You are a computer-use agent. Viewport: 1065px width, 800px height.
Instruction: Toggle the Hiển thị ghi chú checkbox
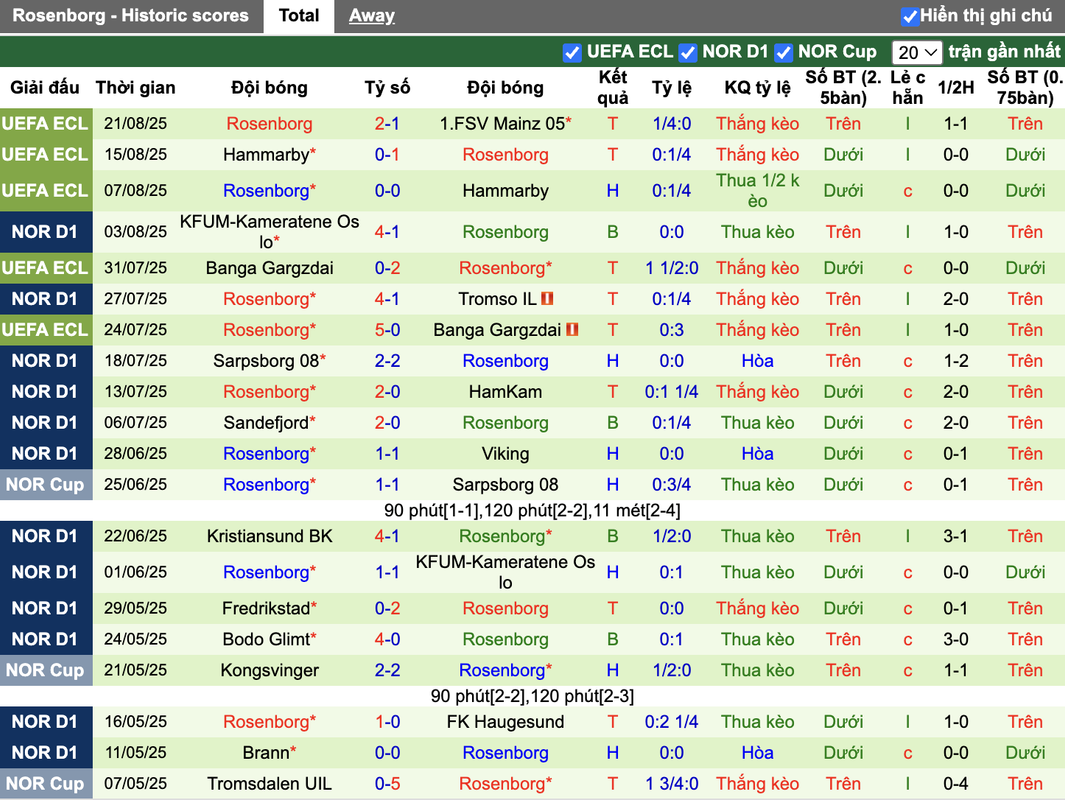tap(909, 16)
